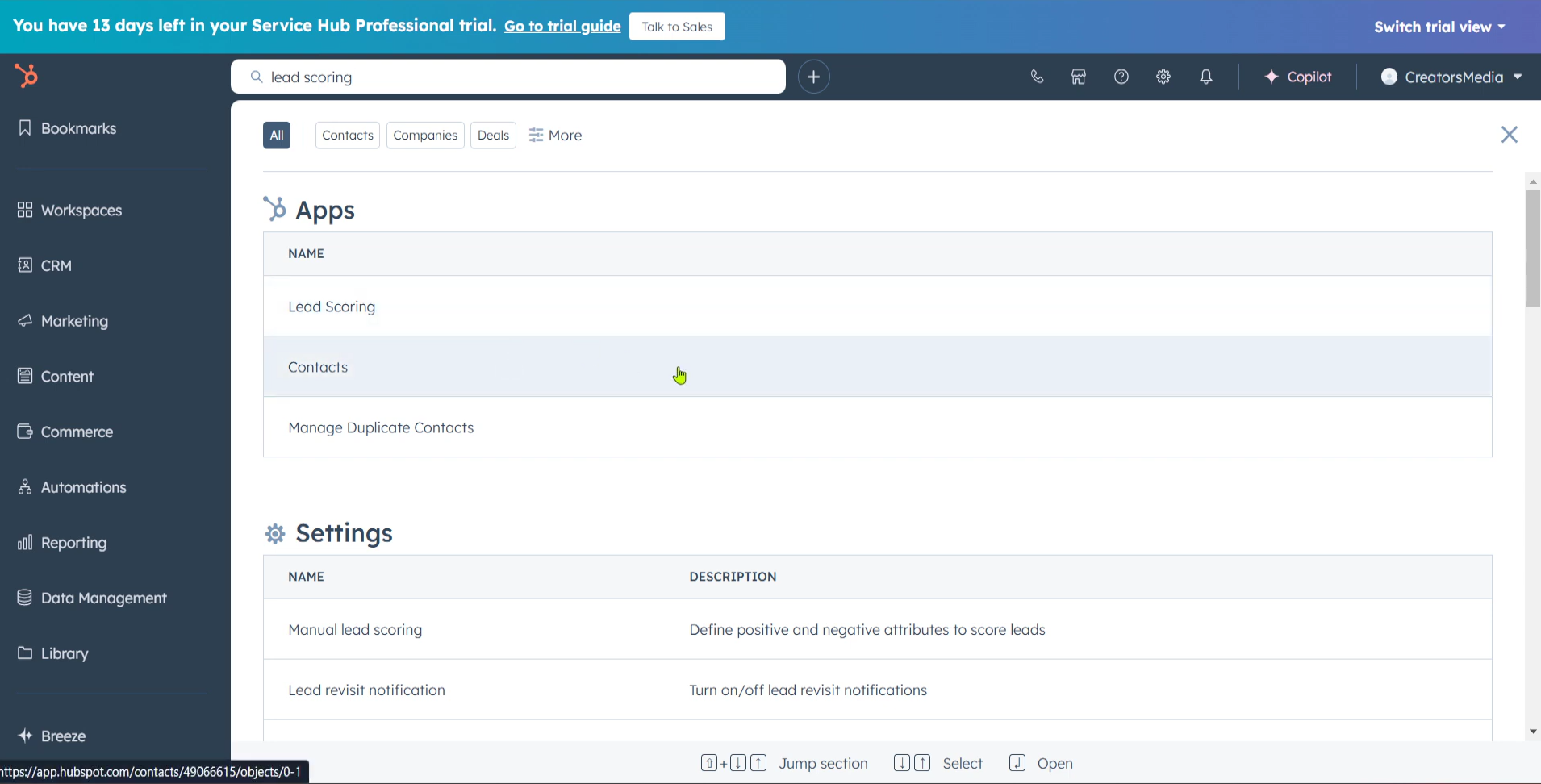Image resolution: width=1541 pixels, height=784 pixels.
Task: Click the plus create button
Action: coord(813,77)
